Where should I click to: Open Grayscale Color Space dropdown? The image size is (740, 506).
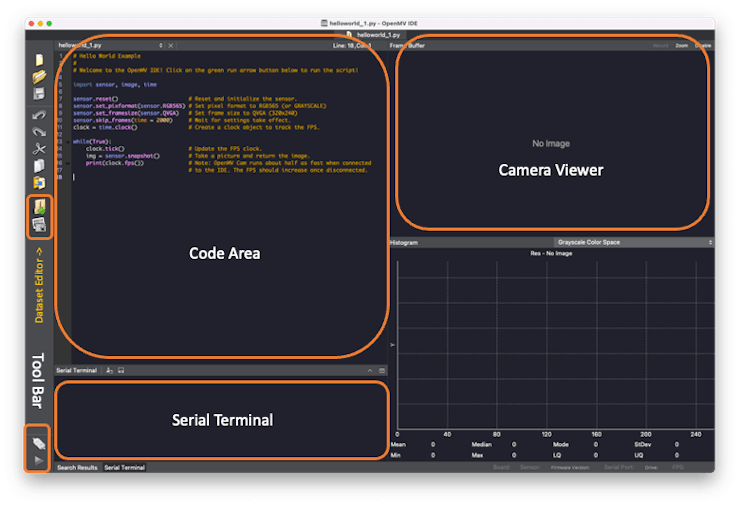[x=633, y=242]
